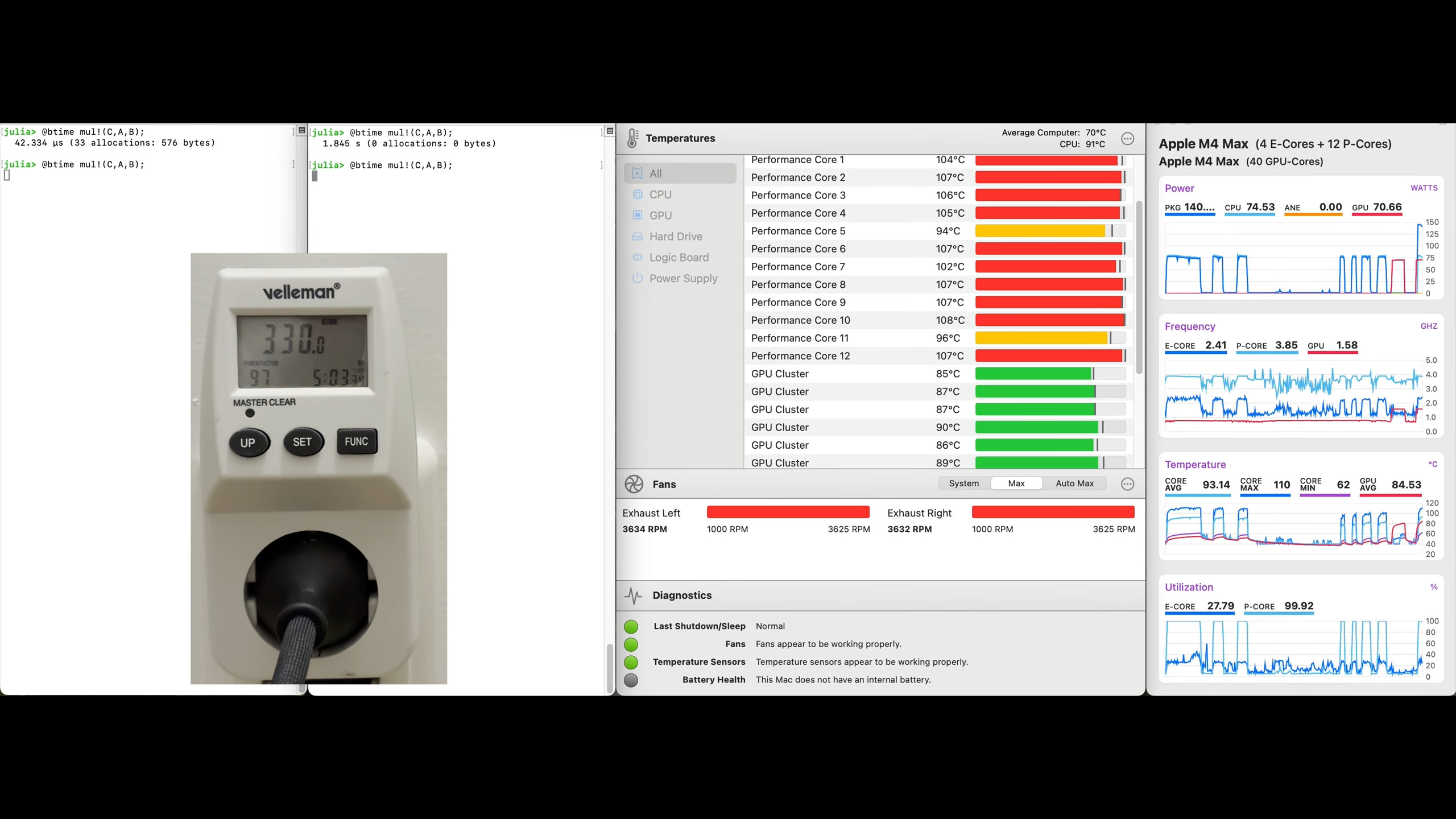Click the Hard Drive sidebar icon
This screenshot has width=1456, height=819.
pos(638,237)
